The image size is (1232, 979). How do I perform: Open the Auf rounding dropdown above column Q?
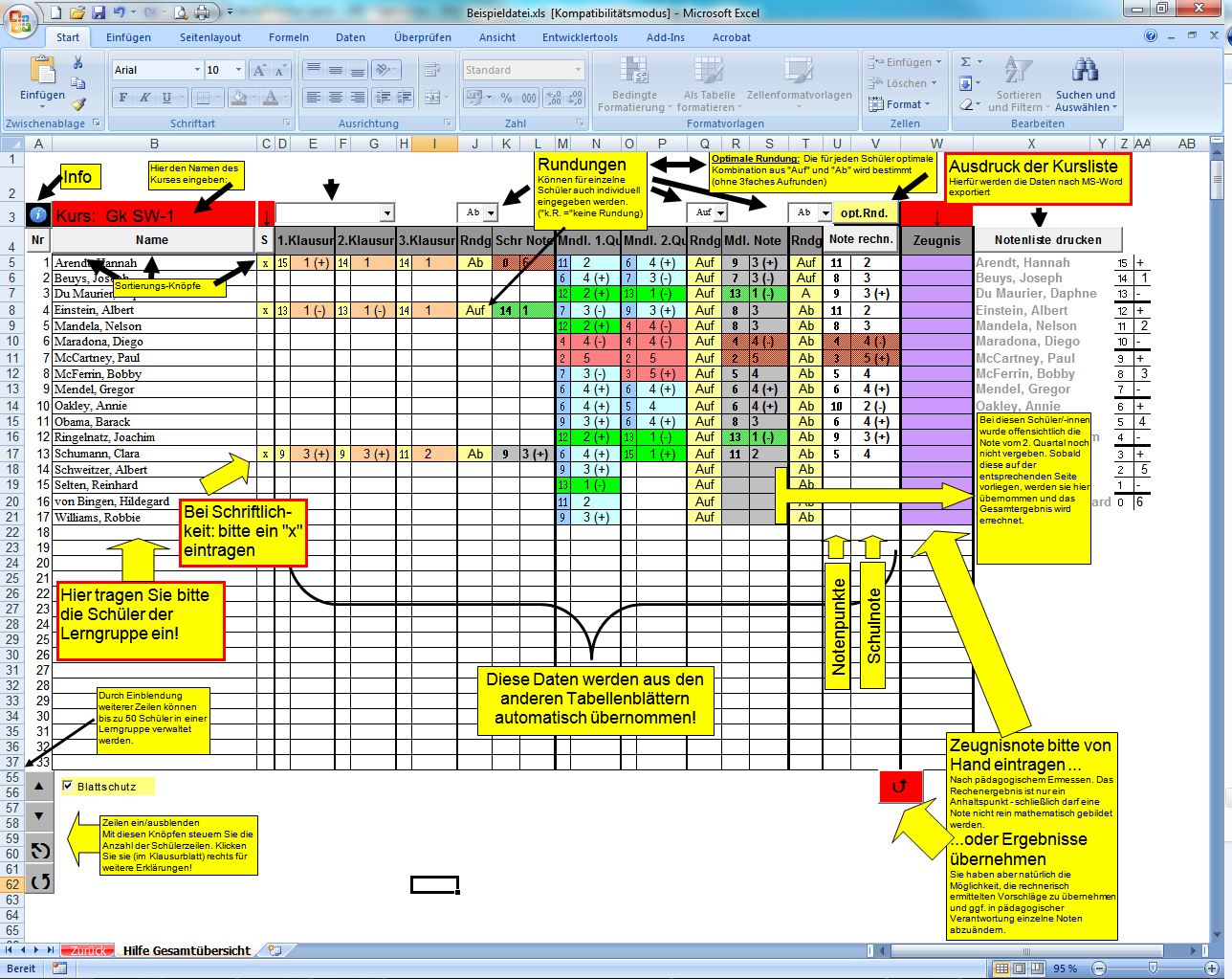(720, 213)
